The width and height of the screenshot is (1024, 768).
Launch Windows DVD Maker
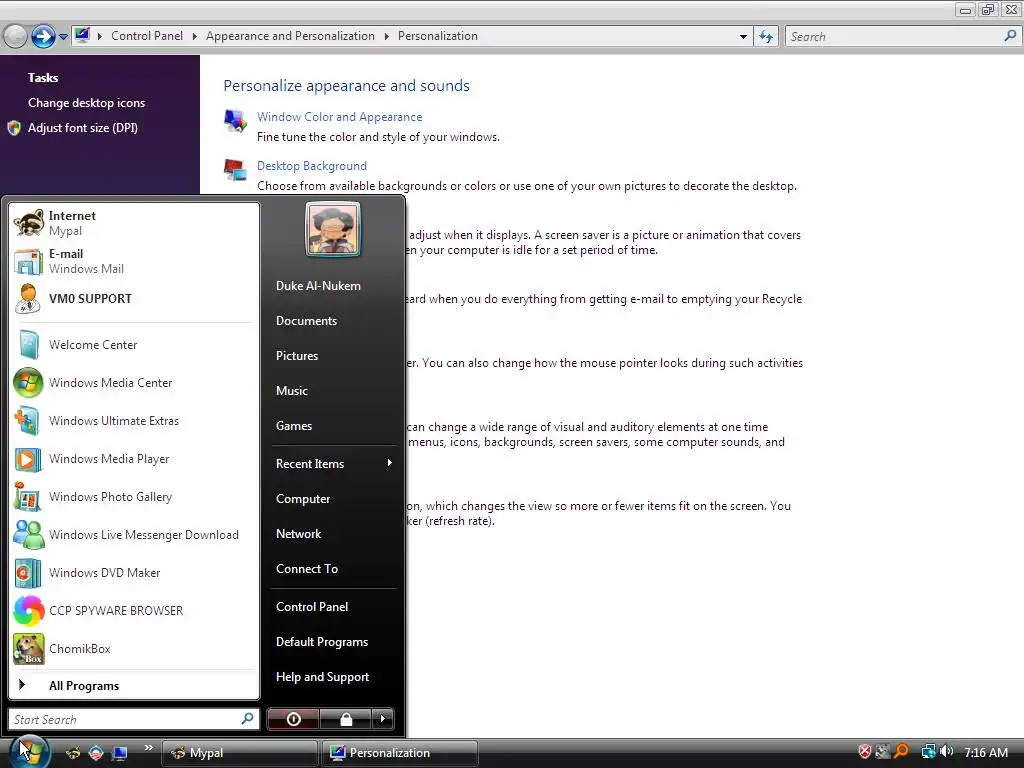[x=134, y=573]
